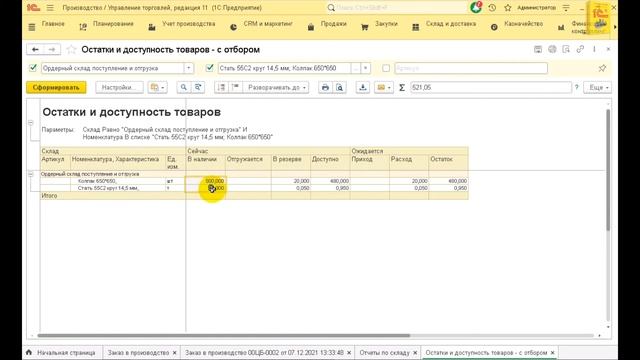Open the ellipsis select button of nomenclature field
Image resolution: width=640 pixels, height=360 pixels.
tap(356, 68)
